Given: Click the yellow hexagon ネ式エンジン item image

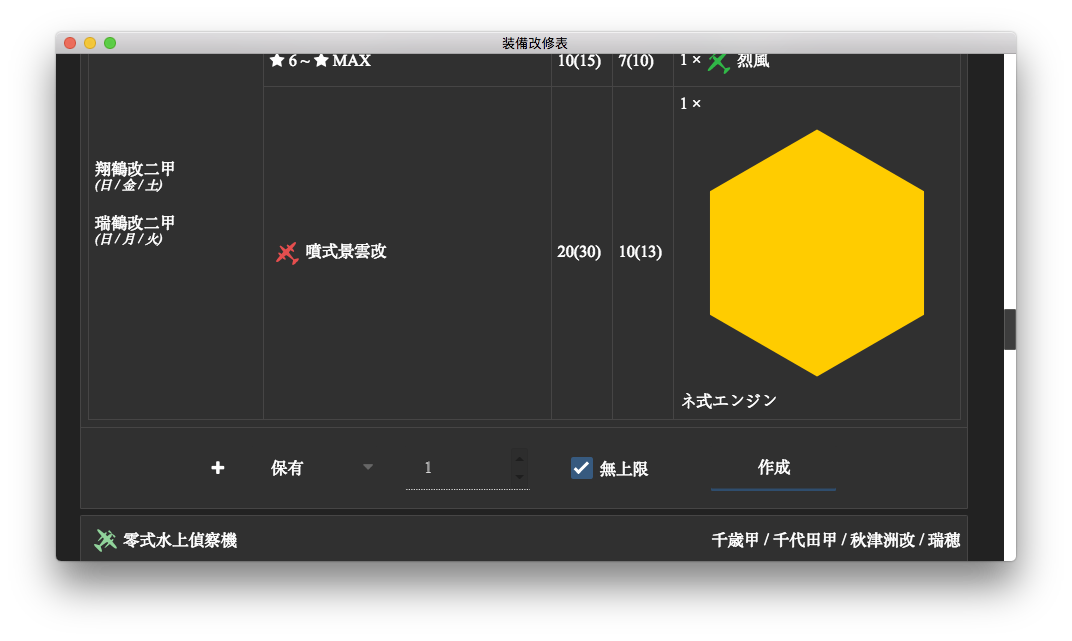Looking at the screenshot, I should pyautogui.click(x=816, y=252).
